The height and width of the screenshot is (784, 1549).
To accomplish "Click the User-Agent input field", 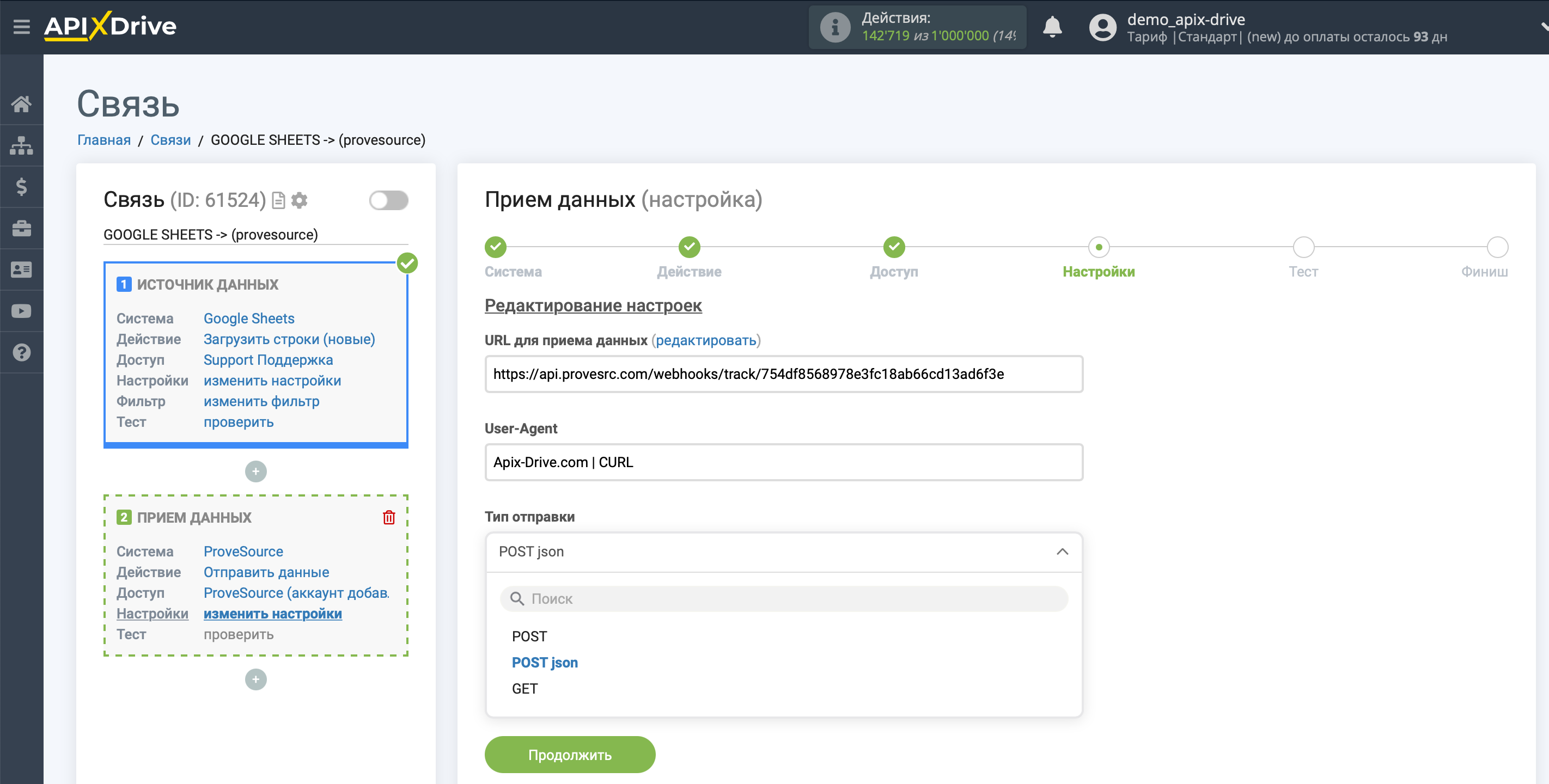I will 784,462.
